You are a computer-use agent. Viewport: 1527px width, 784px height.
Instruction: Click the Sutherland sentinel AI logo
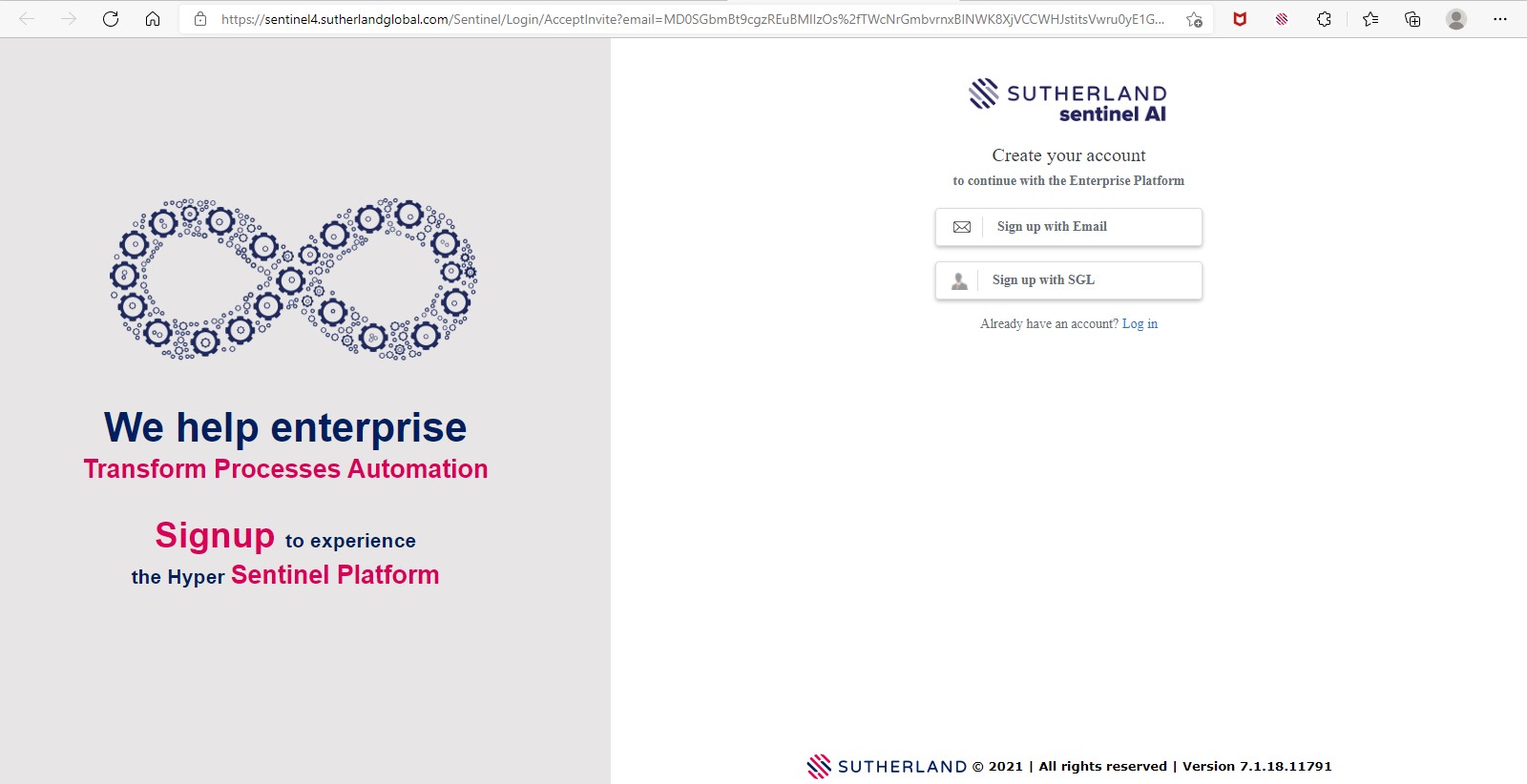click(x=1068, y=100)
